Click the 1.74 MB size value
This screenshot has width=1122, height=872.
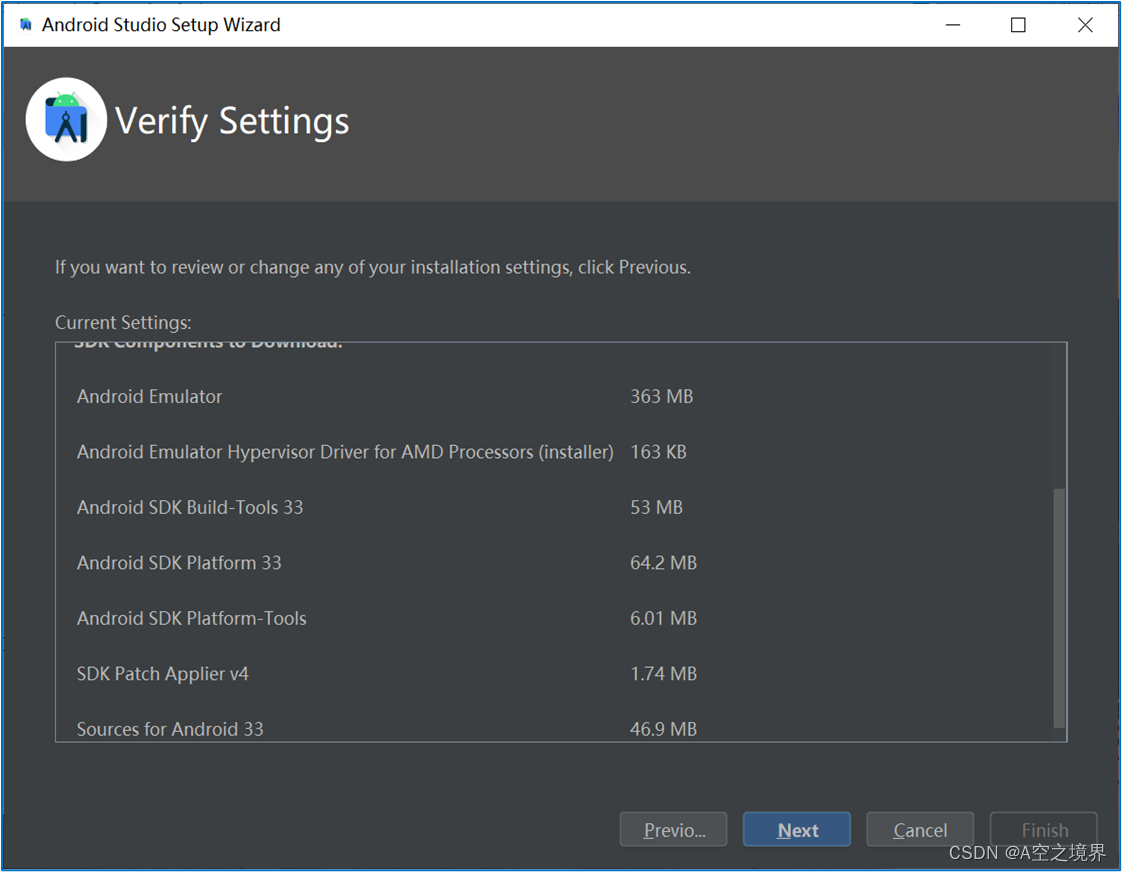point(663,674)
